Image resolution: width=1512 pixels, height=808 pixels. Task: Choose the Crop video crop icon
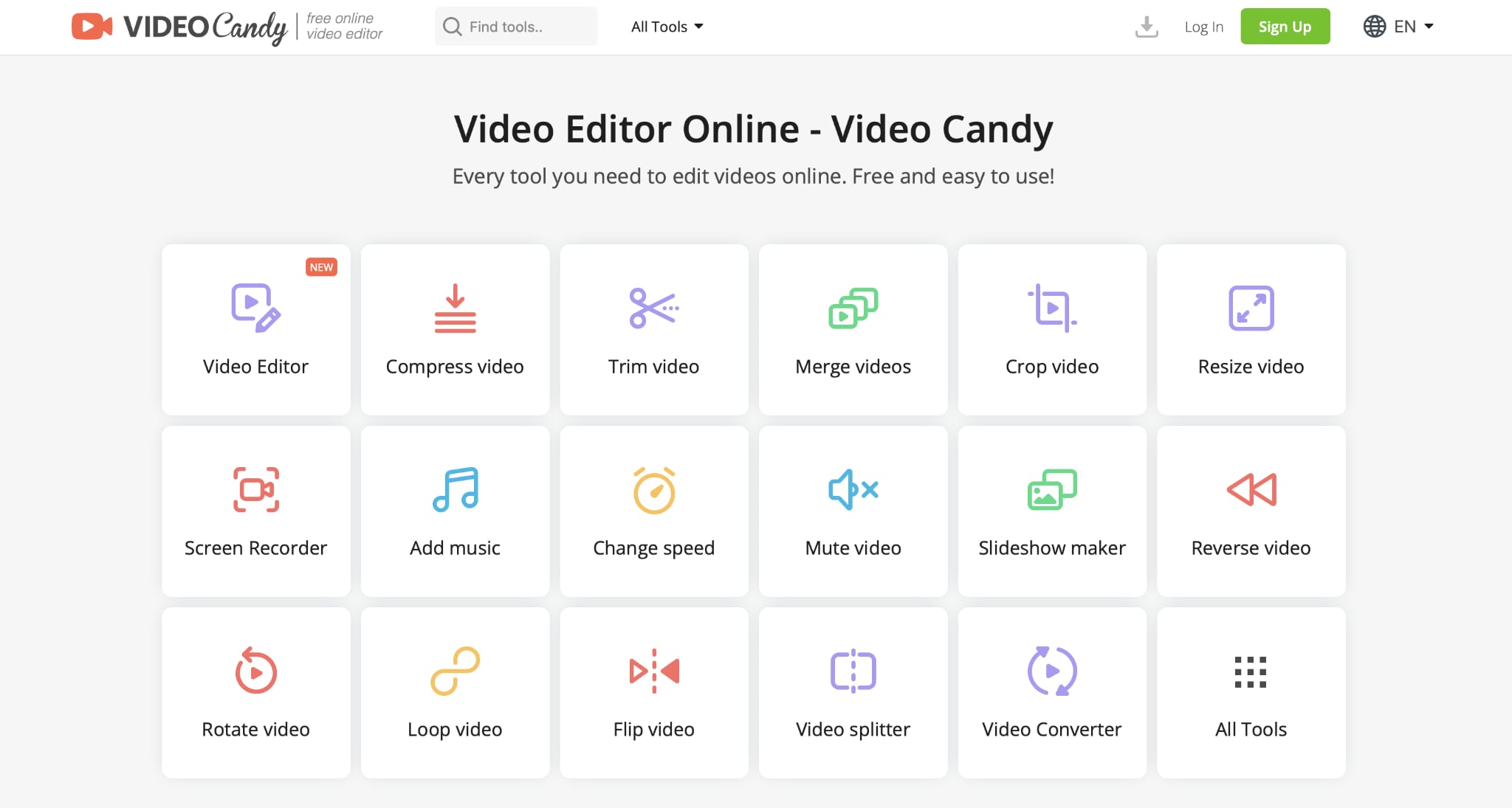pos(1052,308)
